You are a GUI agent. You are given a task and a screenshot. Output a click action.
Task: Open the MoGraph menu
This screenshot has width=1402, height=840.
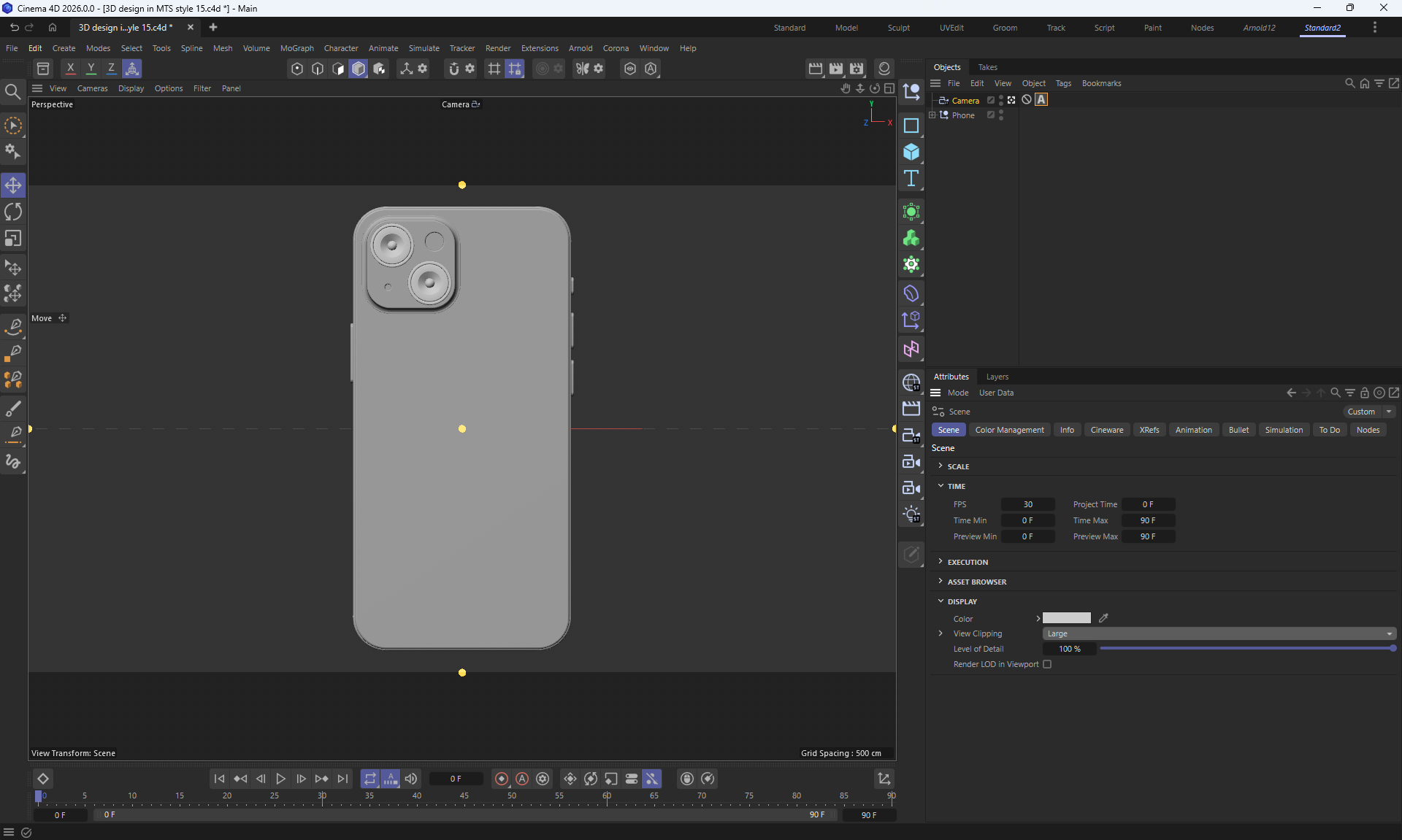pos(296,48)
